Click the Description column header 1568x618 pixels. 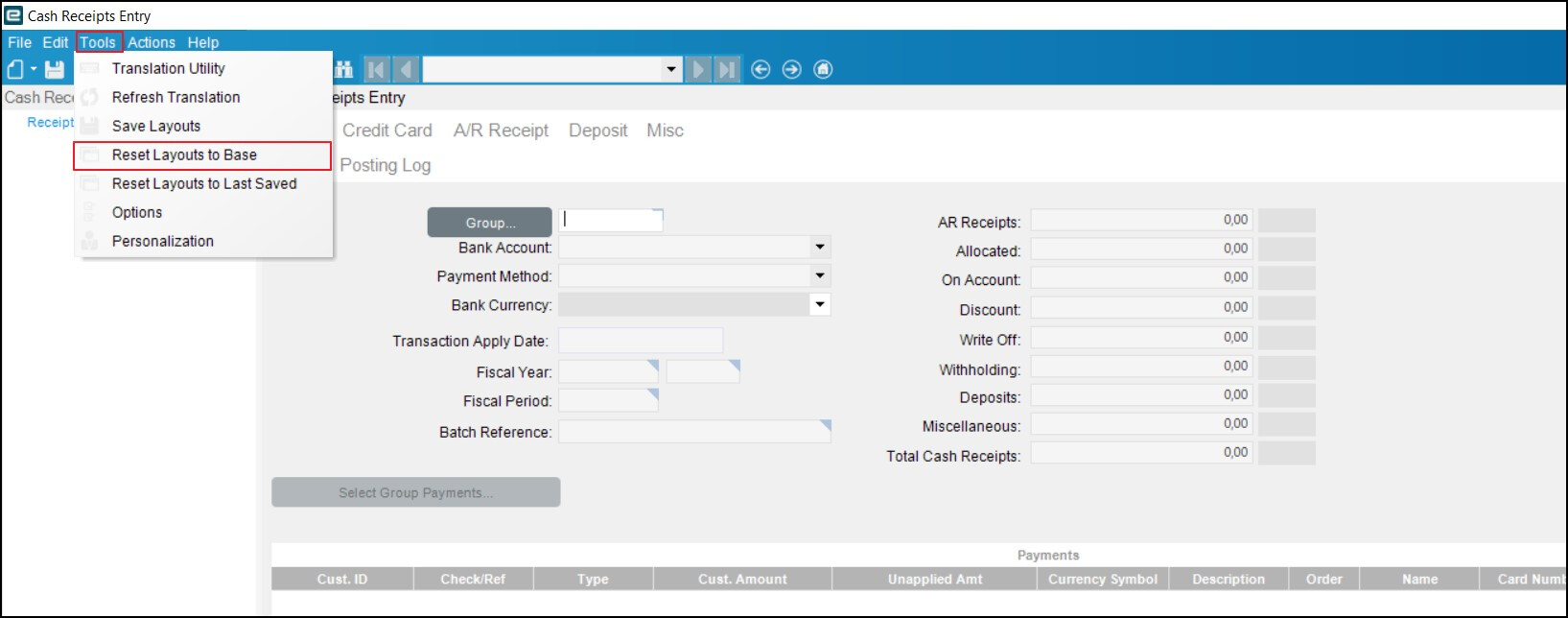(1229, 579)
